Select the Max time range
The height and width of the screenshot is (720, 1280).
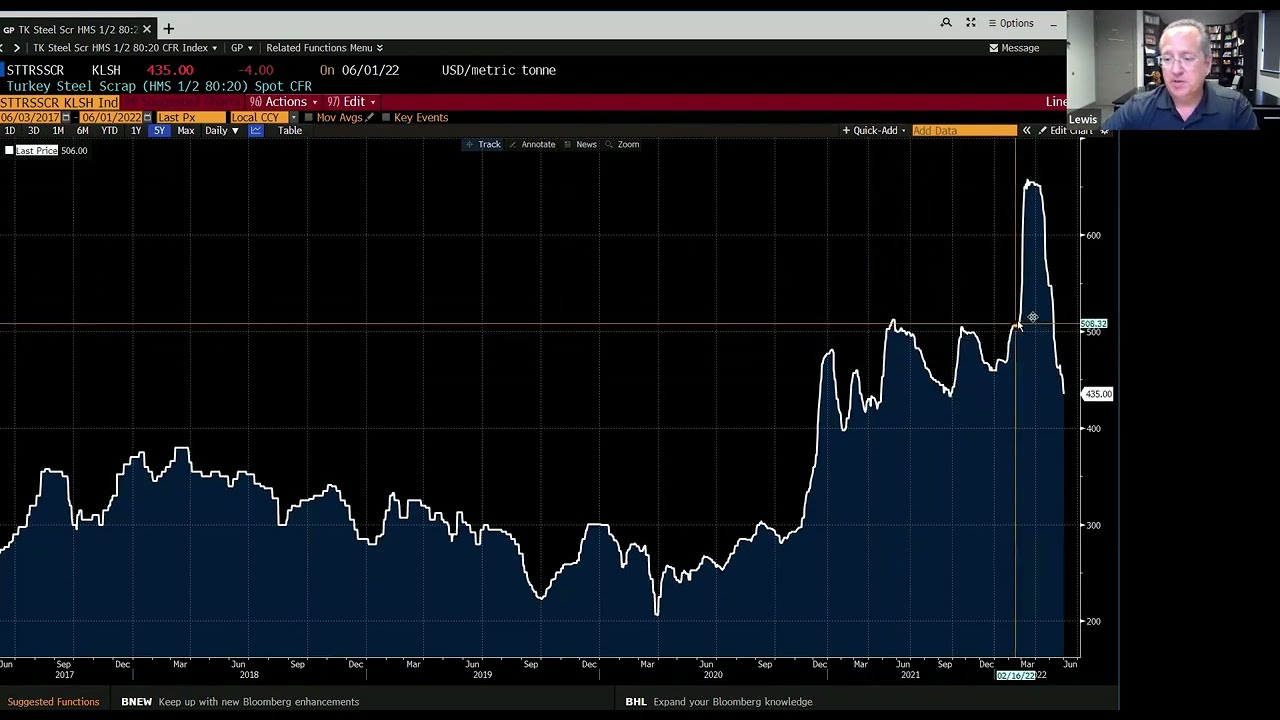point(185,131)
